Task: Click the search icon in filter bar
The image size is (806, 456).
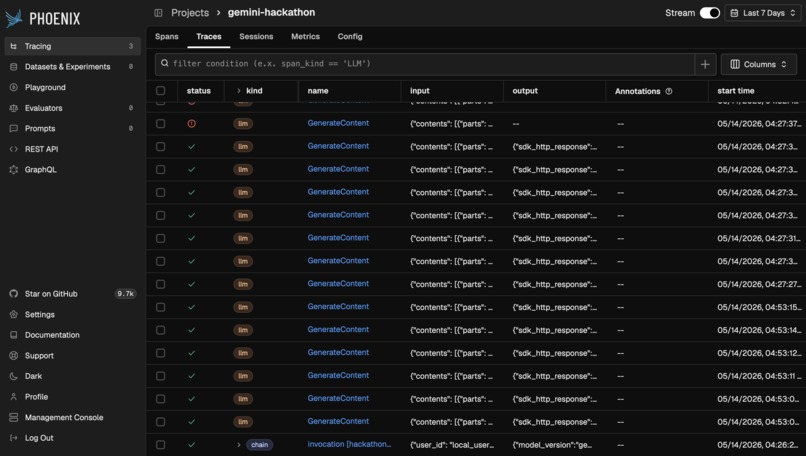Action: click(x=164, y=64)
